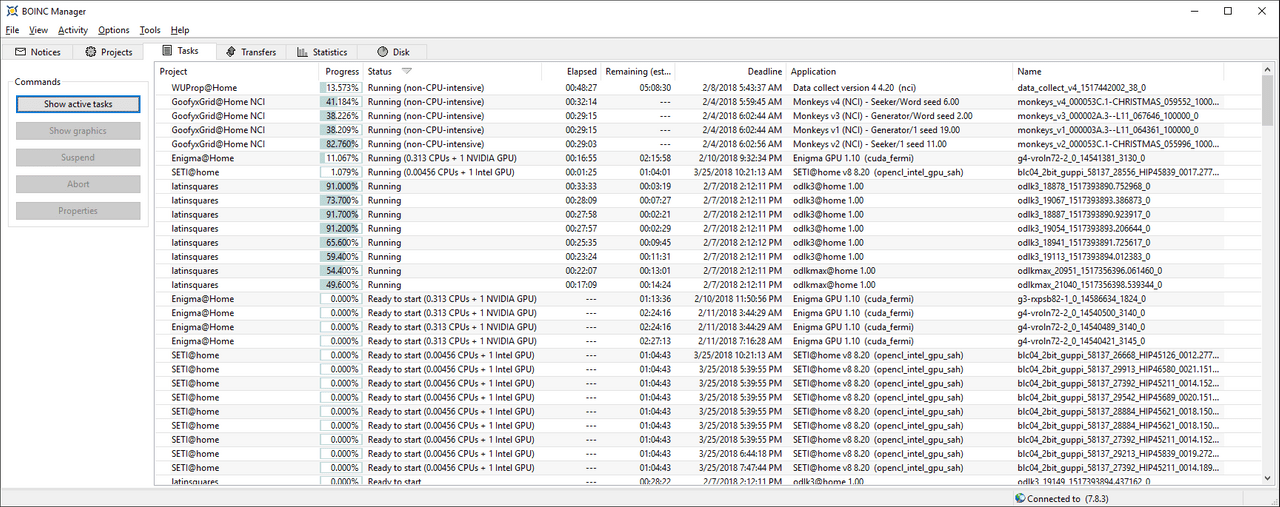Click the odlk3_18878 task name
The image size is (1280, 507).
1083,186
